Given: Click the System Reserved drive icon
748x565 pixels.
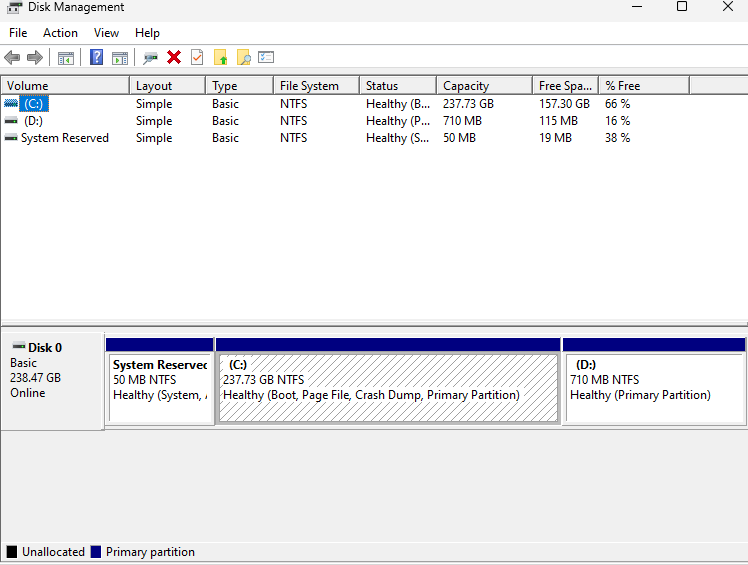Looking at the screenshot, I should 11,138.
